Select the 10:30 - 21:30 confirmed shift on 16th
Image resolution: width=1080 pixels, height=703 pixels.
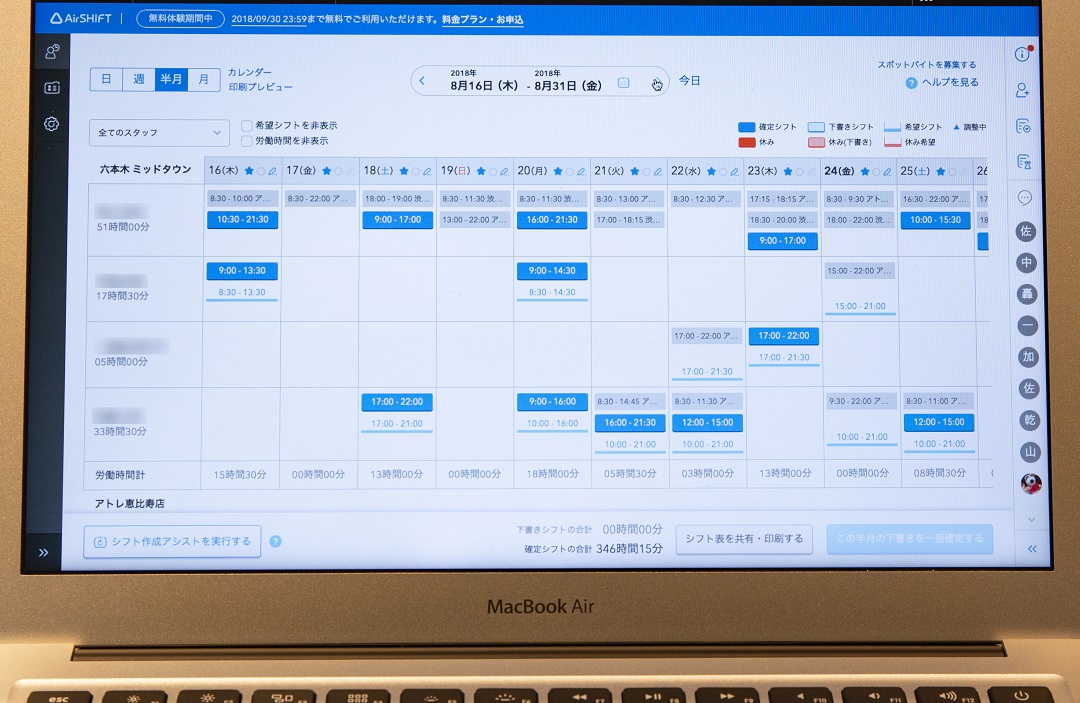click(242, 220)
